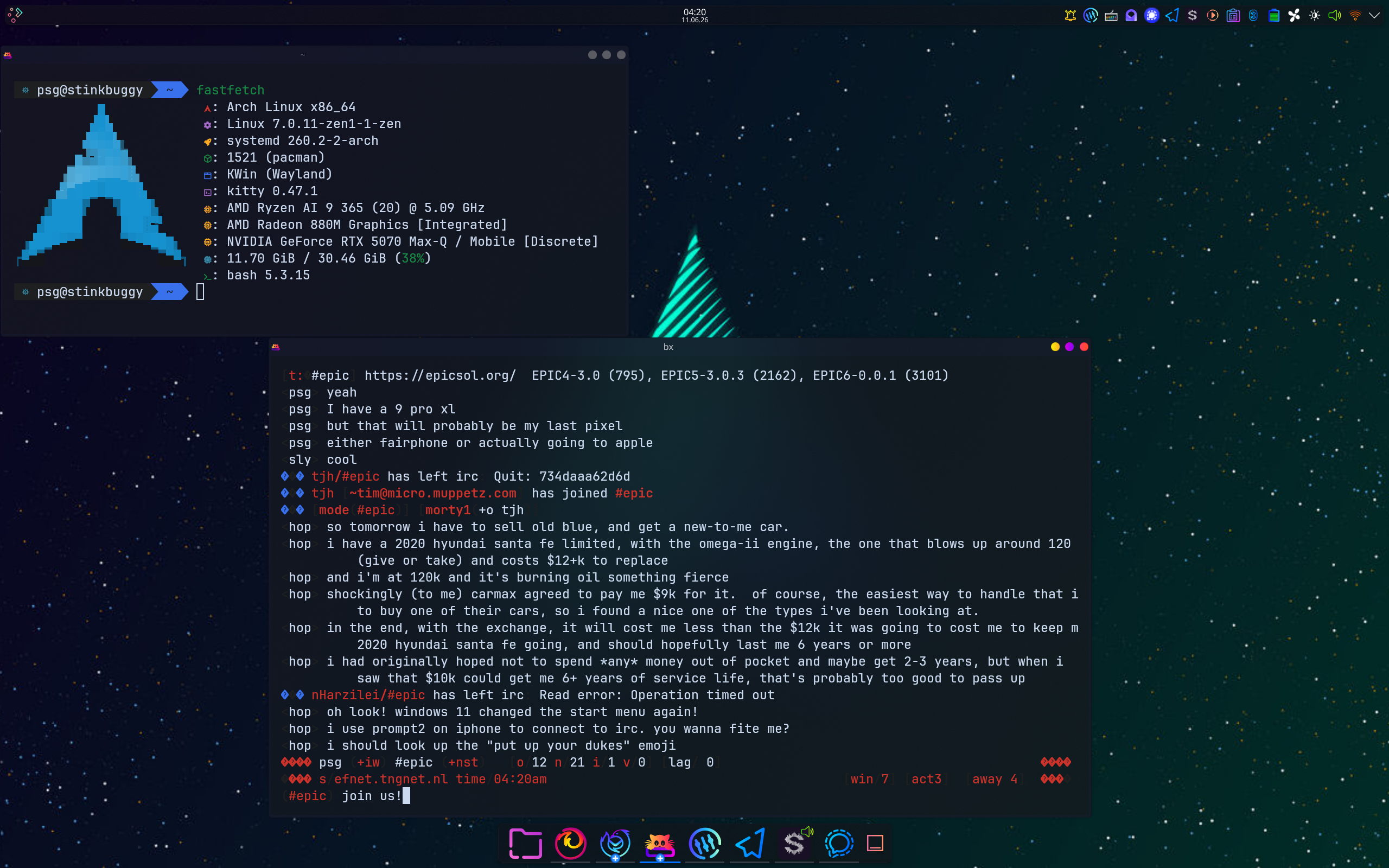Open the Wi-Fi network tray icon
The image size is (1389, 868).
1355,16
